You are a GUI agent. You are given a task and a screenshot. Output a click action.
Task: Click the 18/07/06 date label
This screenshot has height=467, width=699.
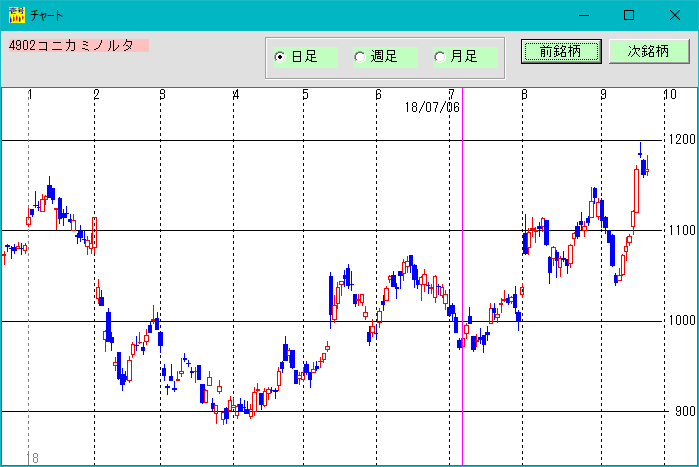[x=432, y=107]
